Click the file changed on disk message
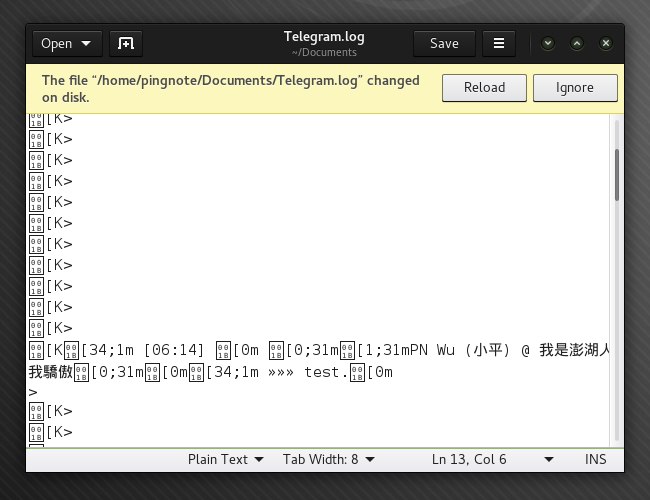The height and width of the screenshot is (500, 650). 230,89
